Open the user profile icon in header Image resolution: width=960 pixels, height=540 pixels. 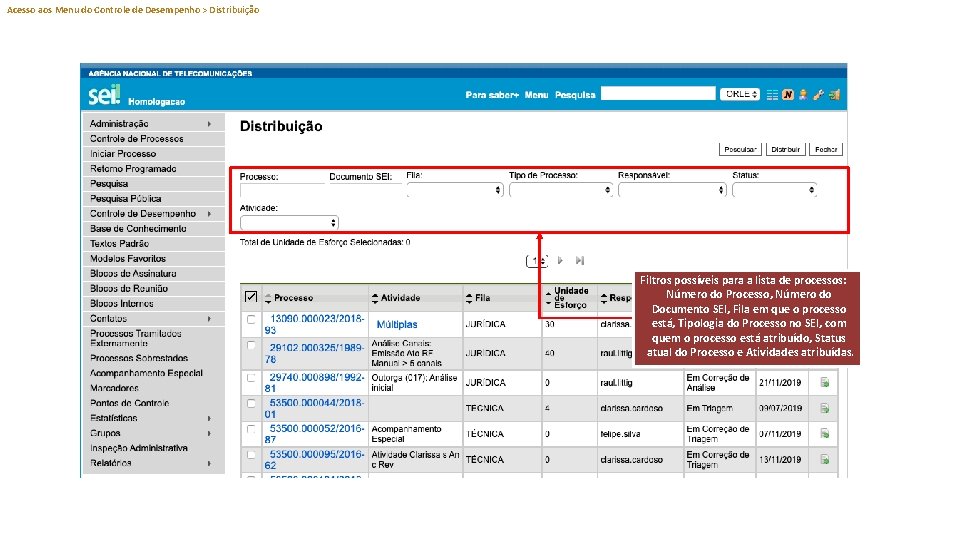point(803,95)
